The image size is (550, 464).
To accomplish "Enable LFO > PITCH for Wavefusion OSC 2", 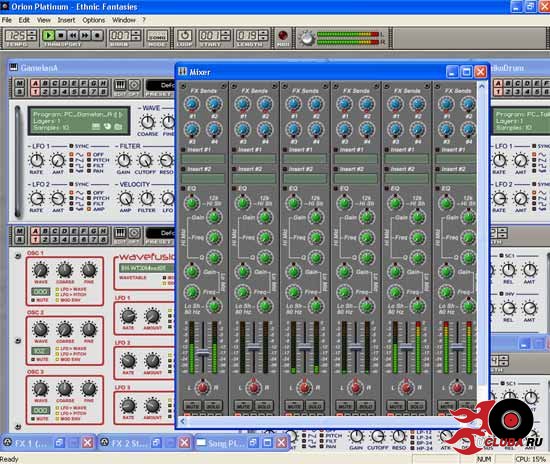I will coord(58,354).
